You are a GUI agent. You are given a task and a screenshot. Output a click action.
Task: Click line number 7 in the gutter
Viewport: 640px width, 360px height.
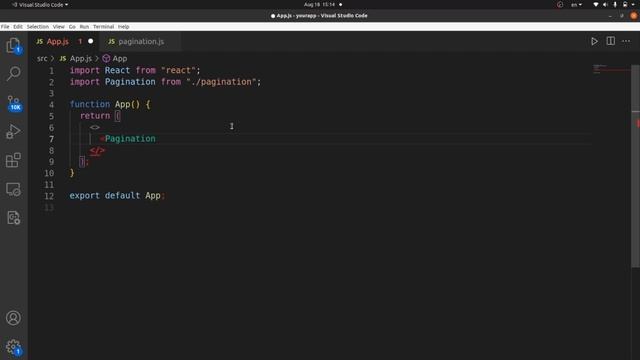51,139
